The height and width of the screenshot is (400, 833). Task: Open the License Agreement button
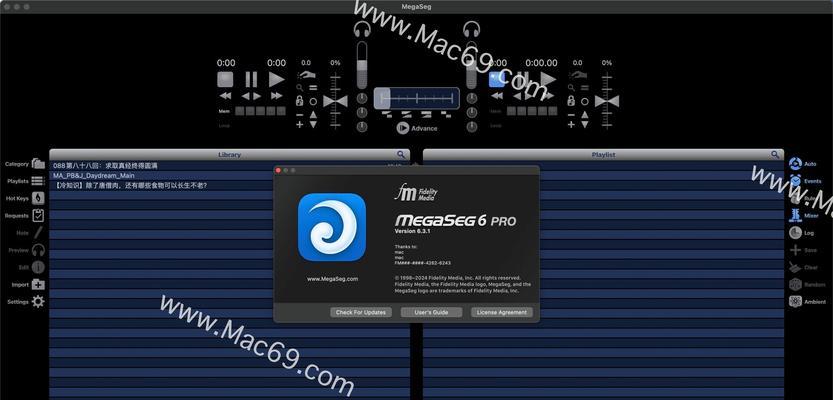pos(502,312)
